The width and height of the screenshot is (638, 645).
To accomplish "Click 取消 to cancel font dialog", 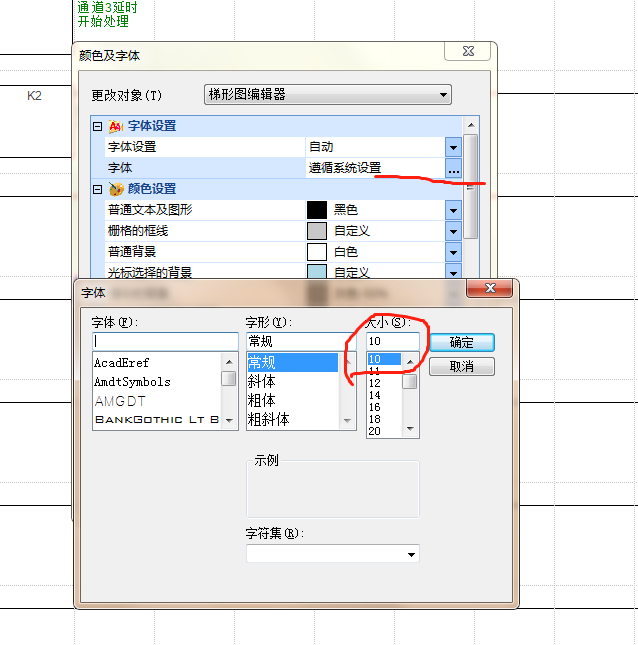I will (x=462, y=367).
